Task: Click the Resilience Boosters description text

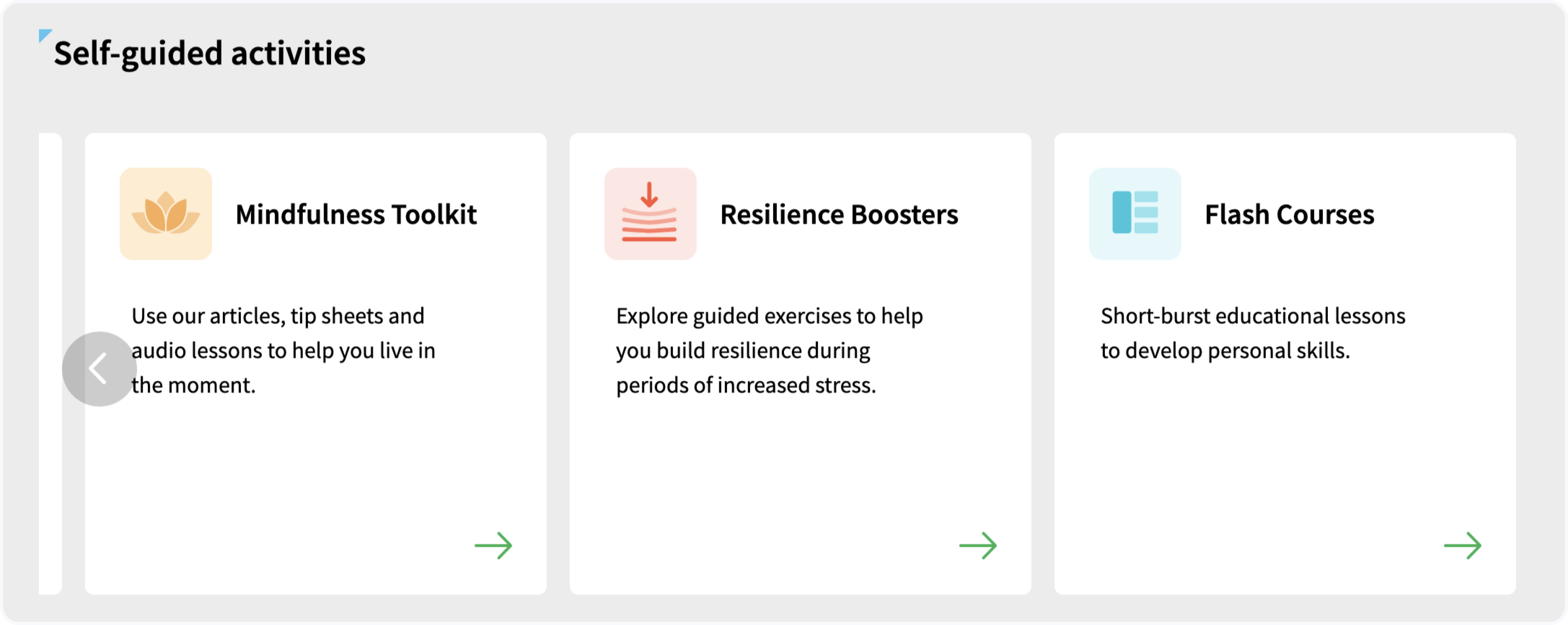Action: [x=769, y=351]
